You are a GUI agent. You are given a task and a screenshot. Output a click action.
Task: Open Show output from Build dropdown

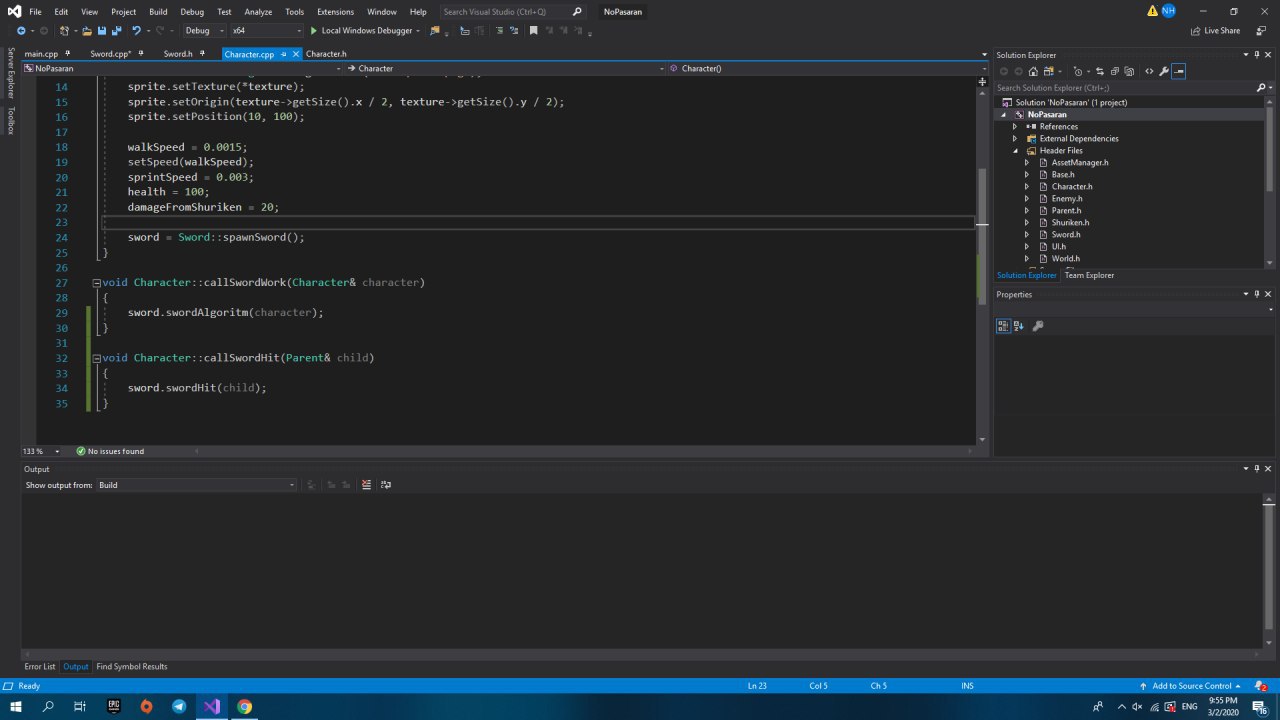click(196, 485)
